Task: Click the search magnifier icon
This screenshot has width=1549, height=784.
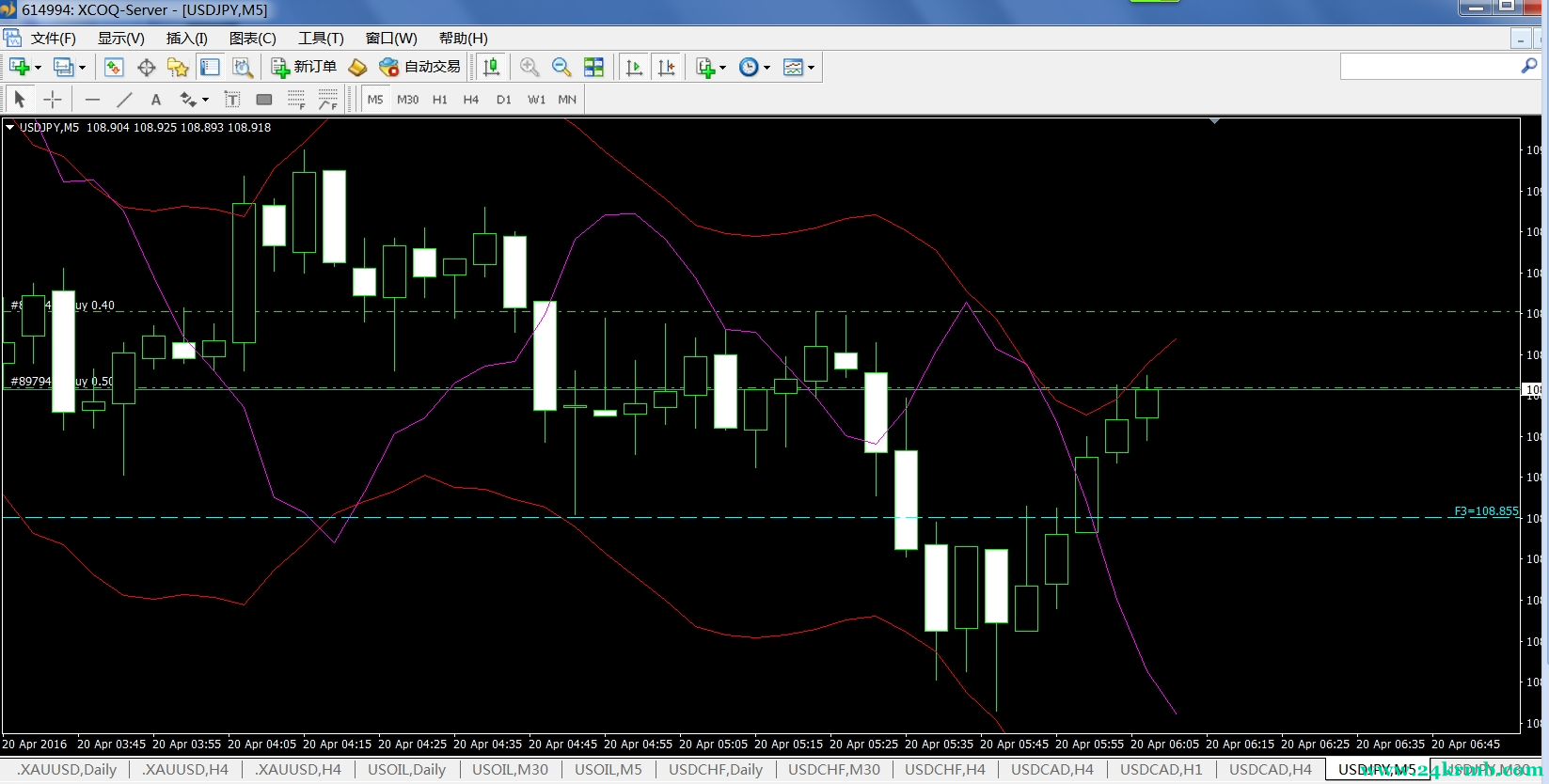Action: click(1529, 66)
